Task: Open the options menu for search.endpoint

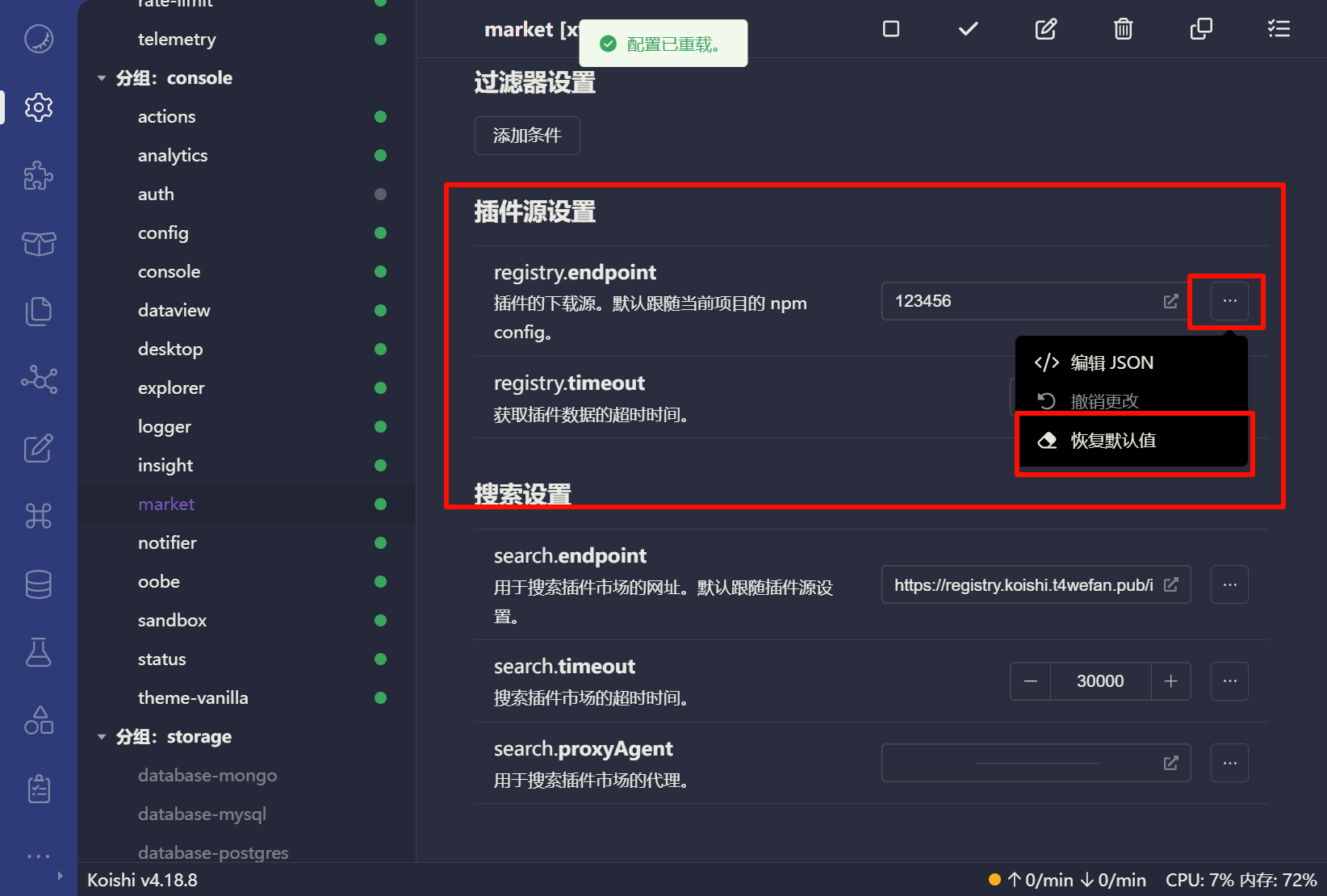Action: pos(1229,584)
